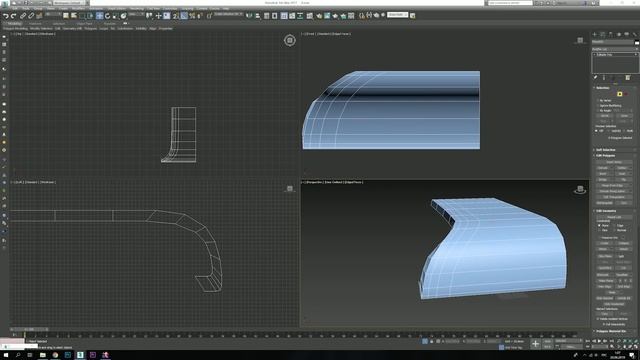The width and height of the screenshot is (640, 360).
Task: Switch command panel to Display tab
Action: (x=627, y=35)
